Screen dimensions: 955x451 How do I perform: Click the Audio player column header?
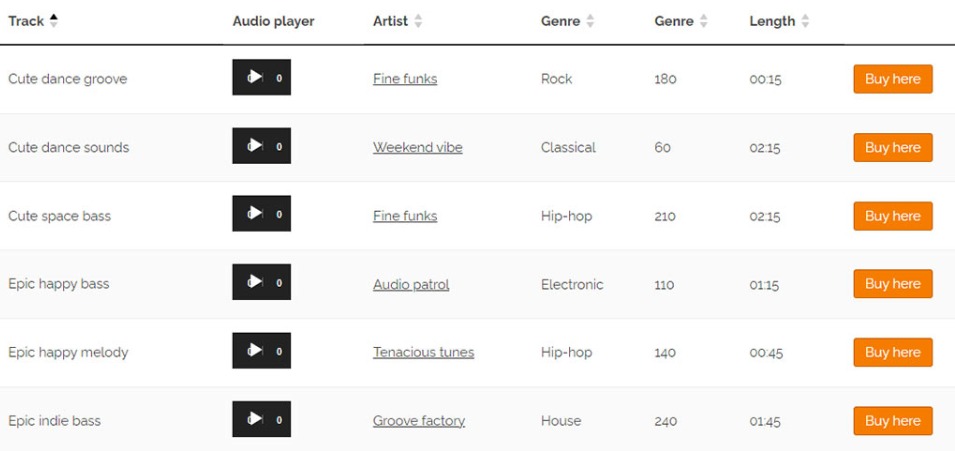click(273, 21)
